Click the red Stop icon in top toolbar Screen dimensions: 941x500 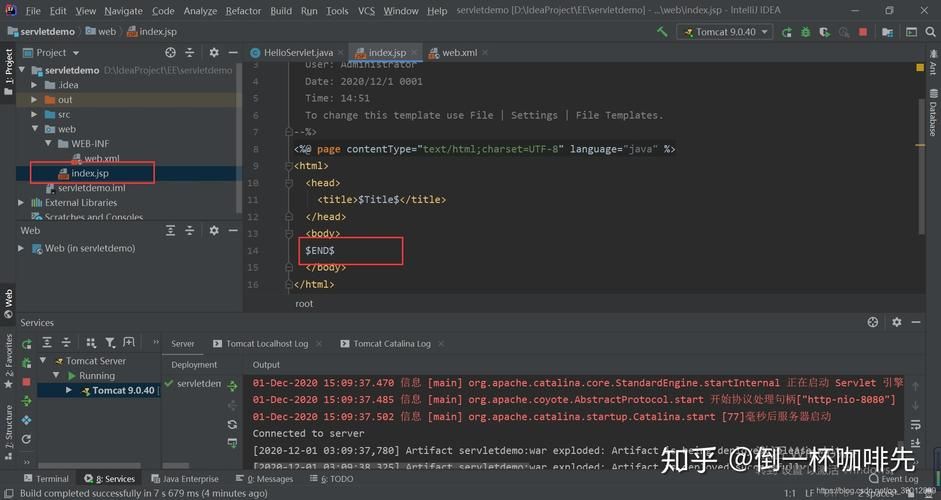point(863,32)
